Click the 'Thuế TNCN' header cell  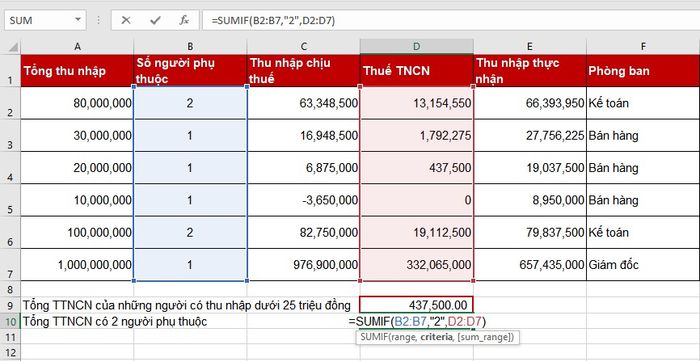click(x=417, y=71)
